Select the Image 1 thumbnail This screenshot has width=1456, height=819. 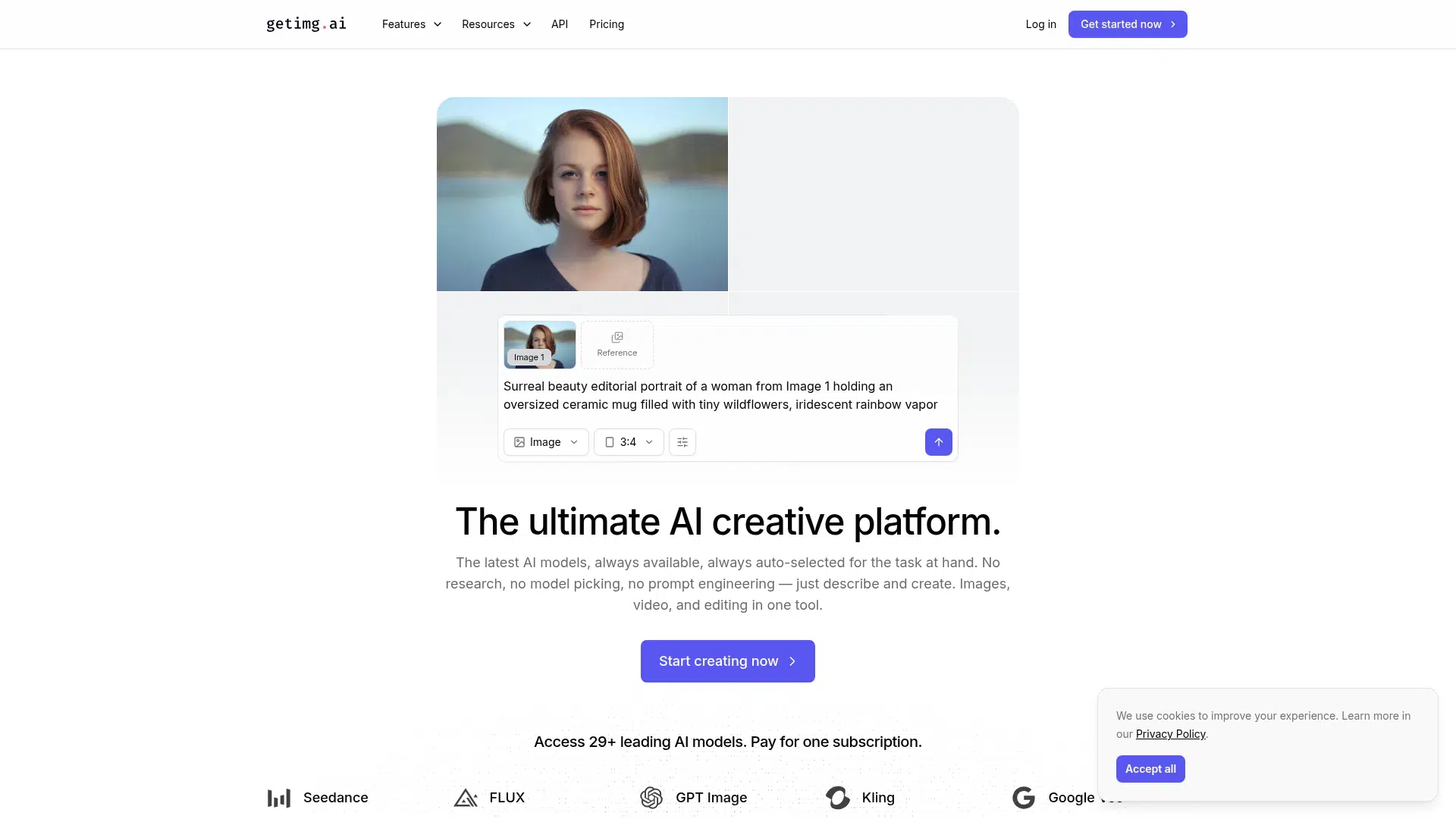(x=540, y=344)
